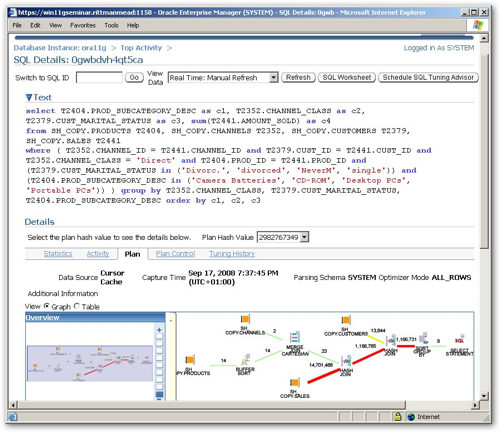
Task: Select the Table view radio button
Action: [77, 306]
